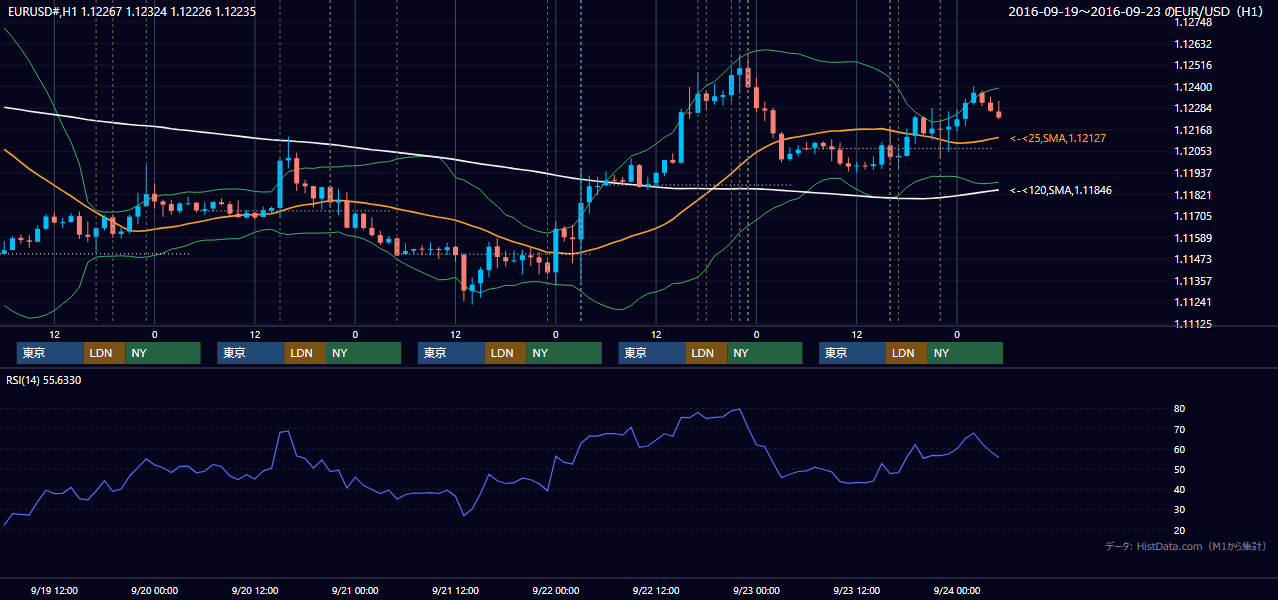Click RSI scale value 60
Screen dimensions: 1278x600
[1180, 449]
